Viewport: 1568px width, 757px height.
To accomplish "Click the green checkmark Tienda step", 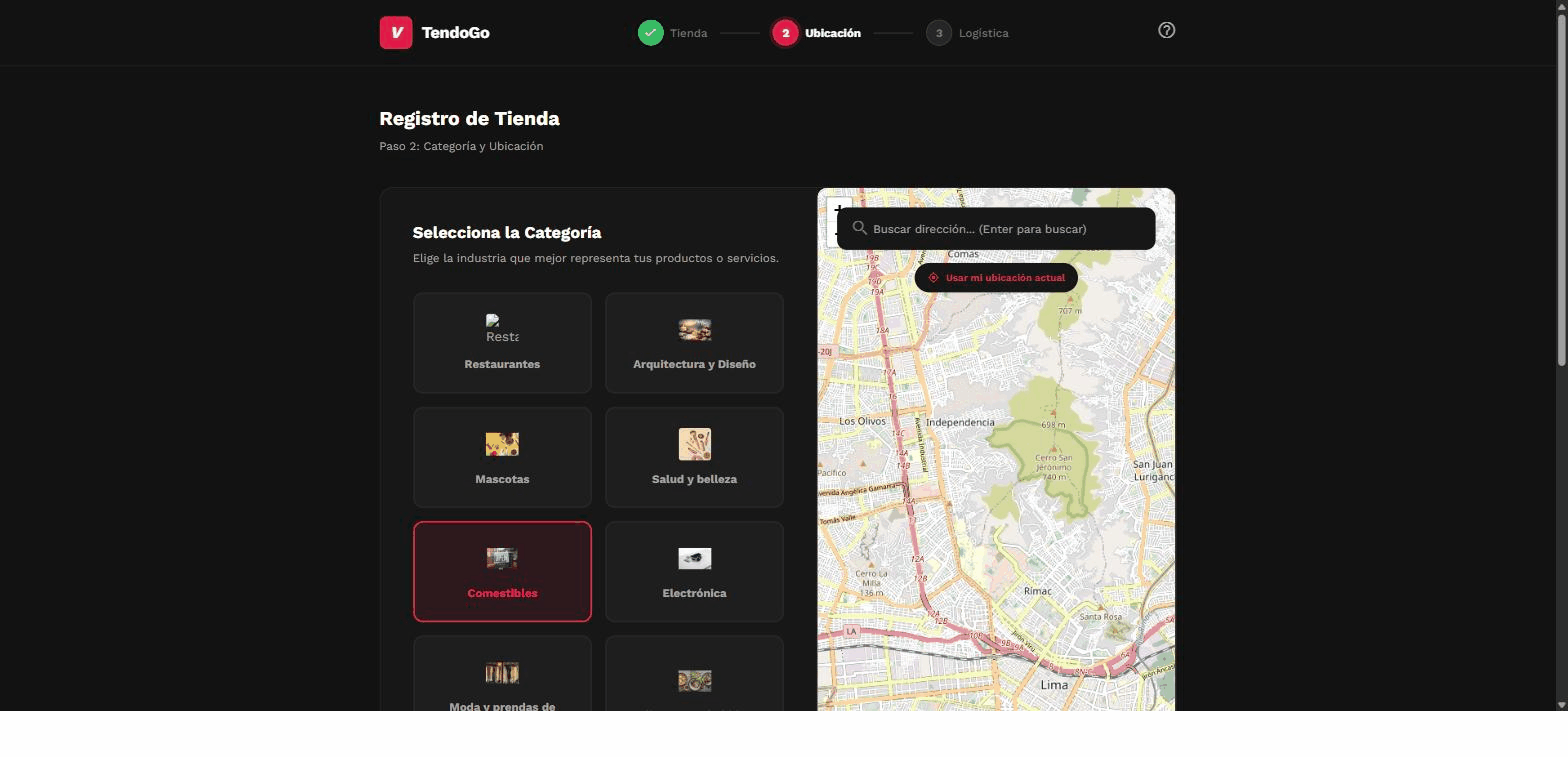I will coord(650,33).
